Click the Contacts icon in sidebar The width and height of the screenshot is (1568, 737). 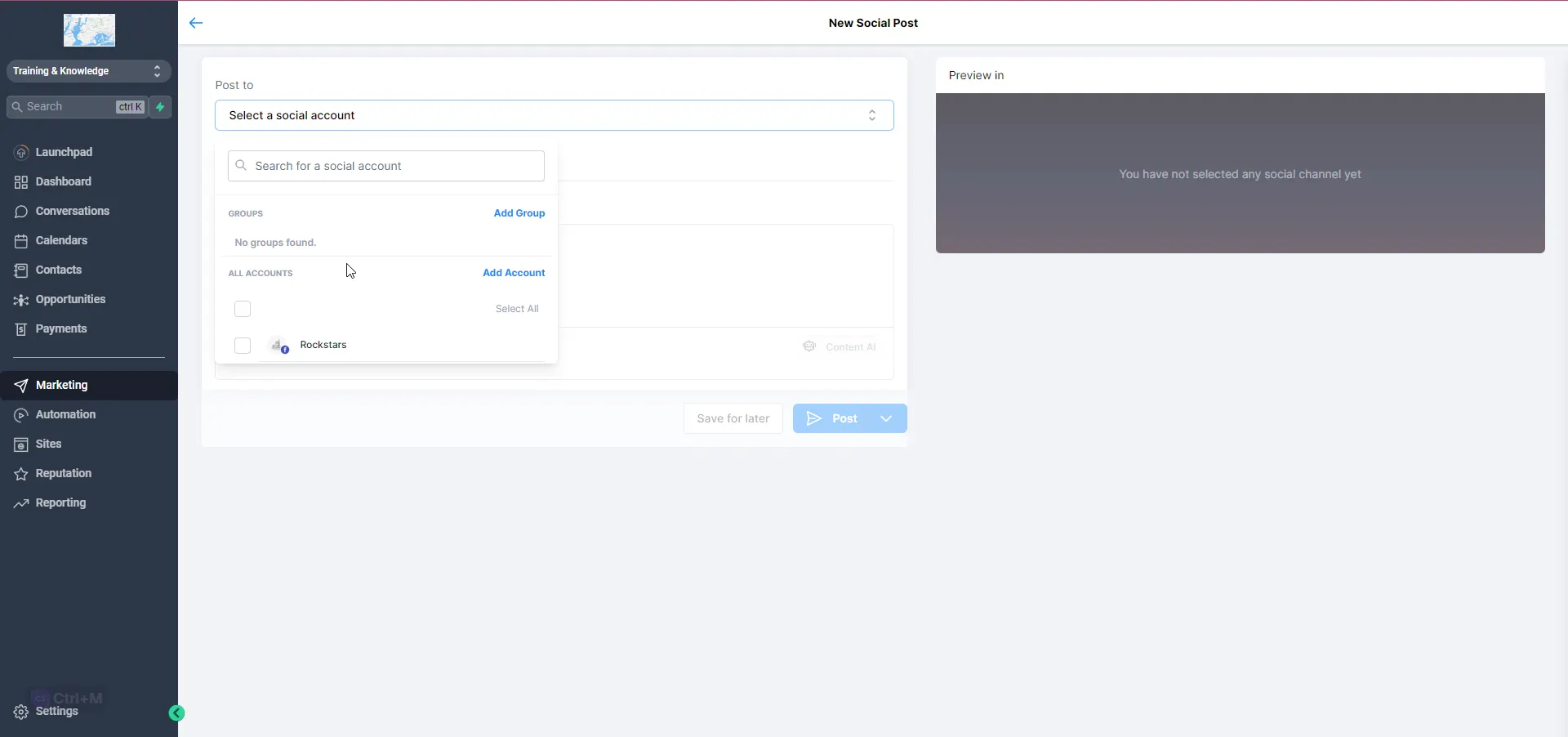(x=21, y=270)
